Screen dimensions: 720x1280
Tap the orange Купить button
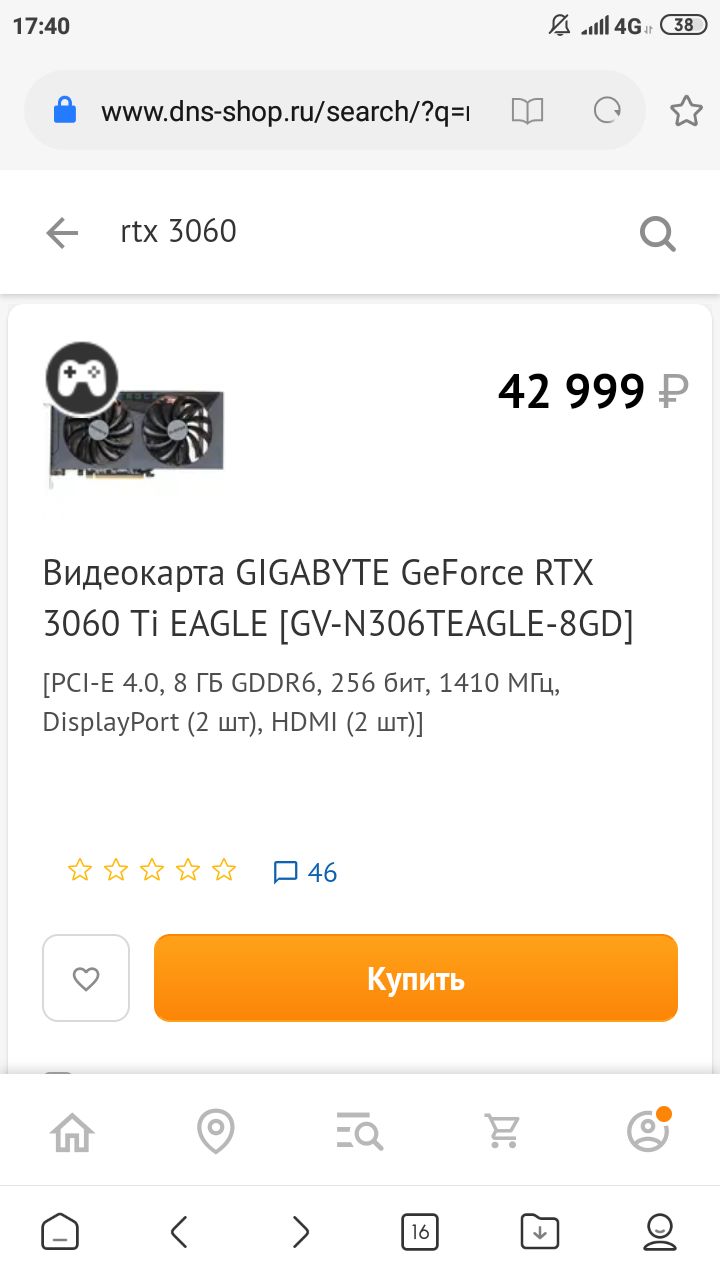[416, 978]
